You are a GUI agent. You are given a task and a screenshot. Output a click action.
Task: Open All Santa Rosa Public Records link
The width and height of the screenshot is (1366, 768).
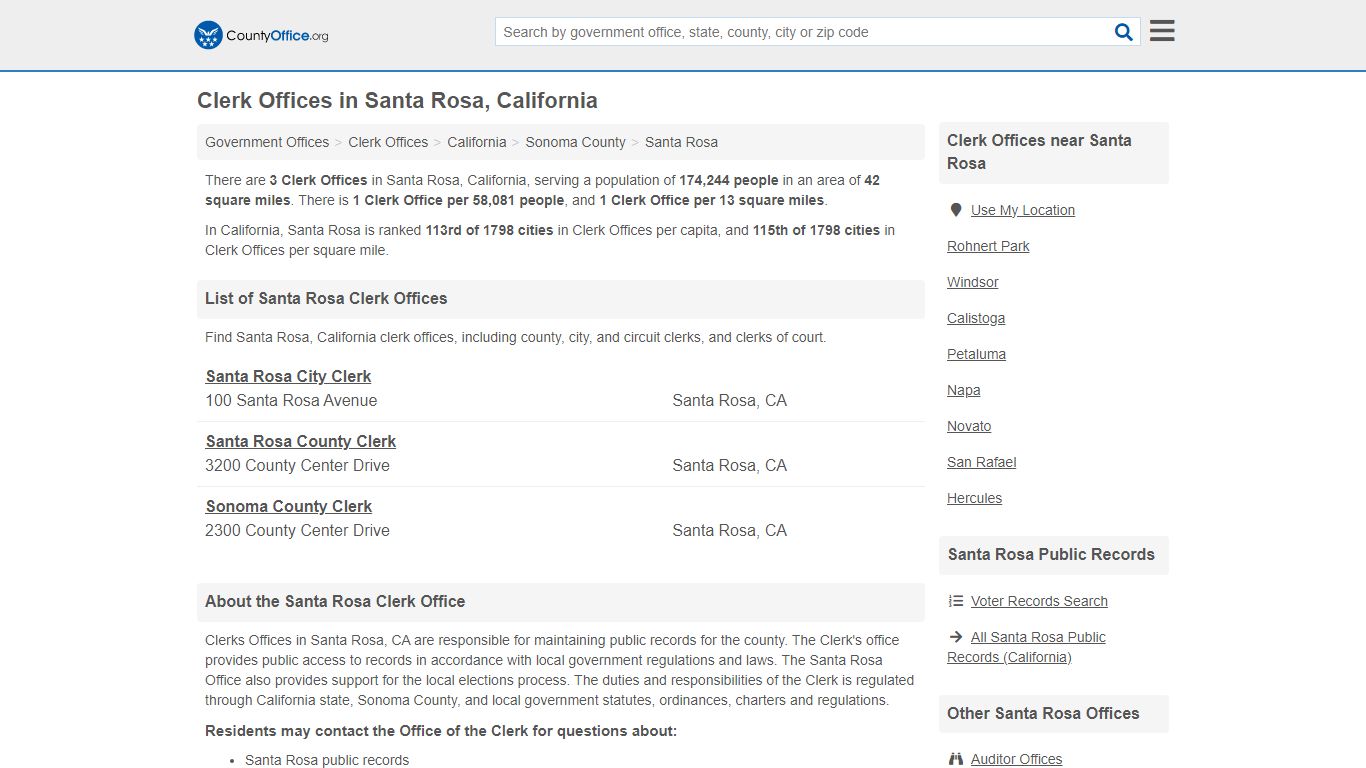coord(1027,647)
